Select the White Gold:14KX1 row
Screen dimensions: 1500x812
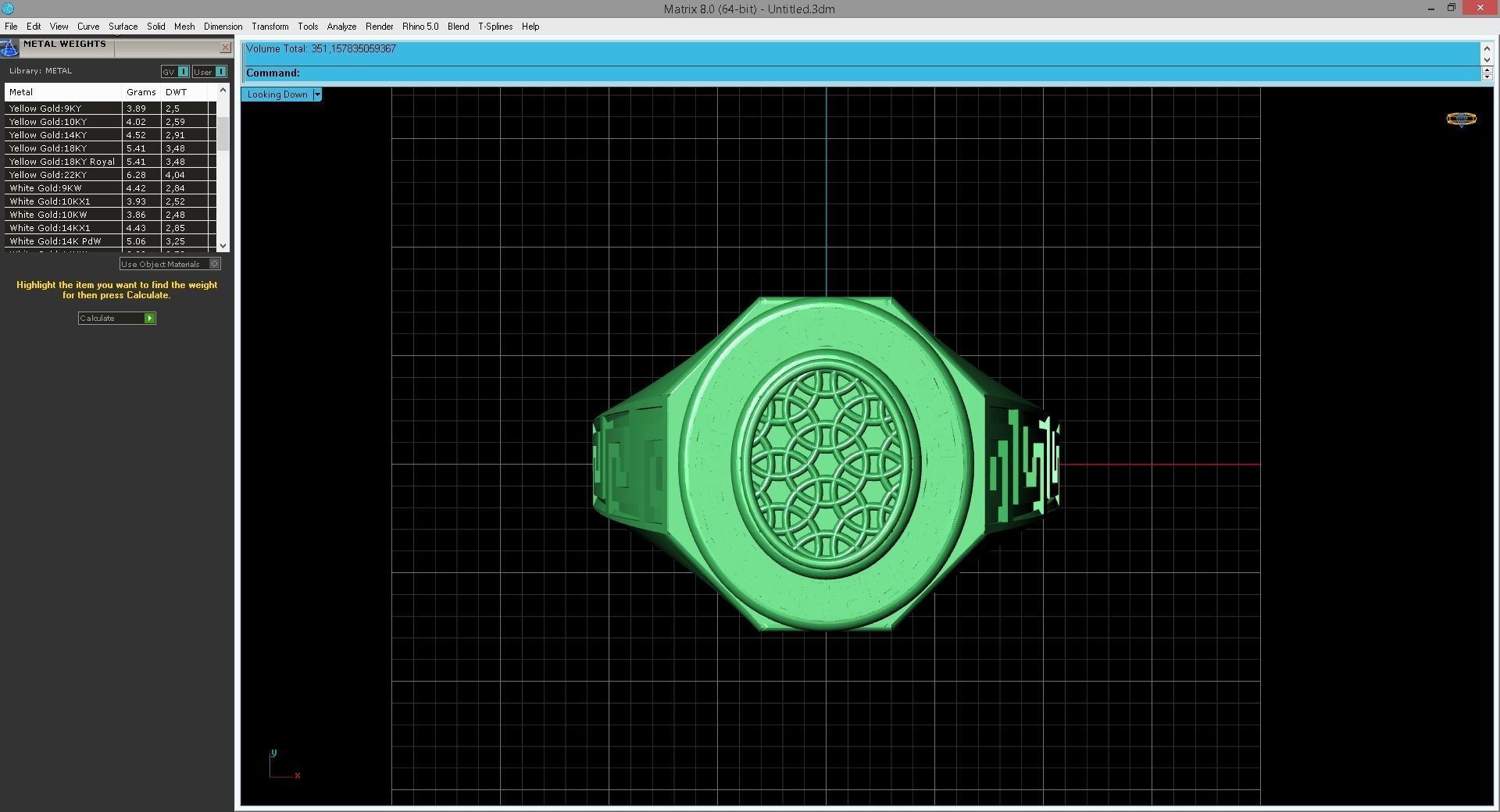click(110, 228)
